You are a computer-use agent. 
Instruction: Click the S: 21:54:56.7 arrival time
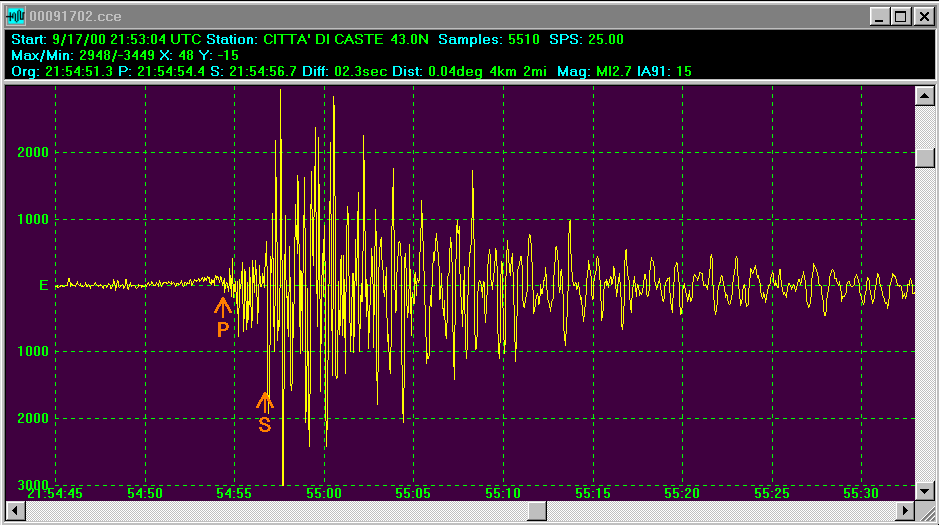pos(253,72)
